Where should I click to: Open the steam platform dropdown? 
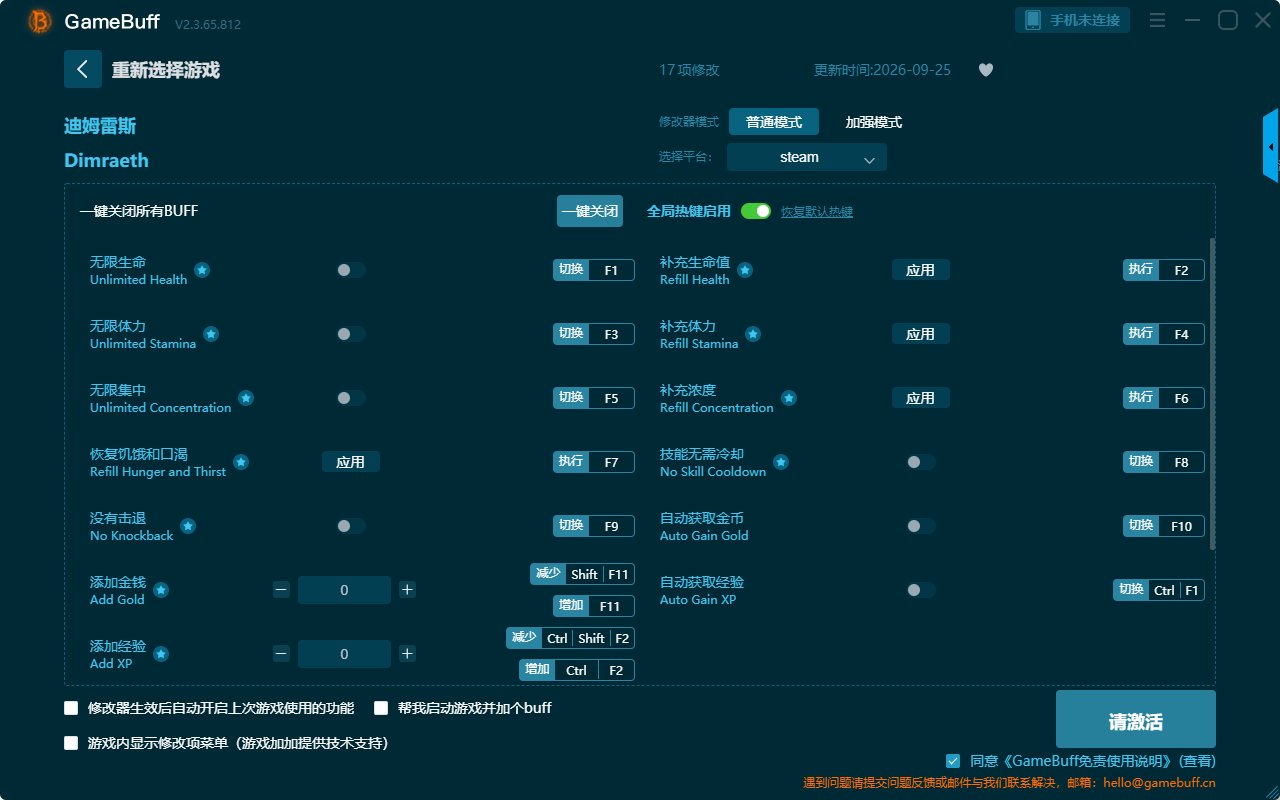click(807, 157)
